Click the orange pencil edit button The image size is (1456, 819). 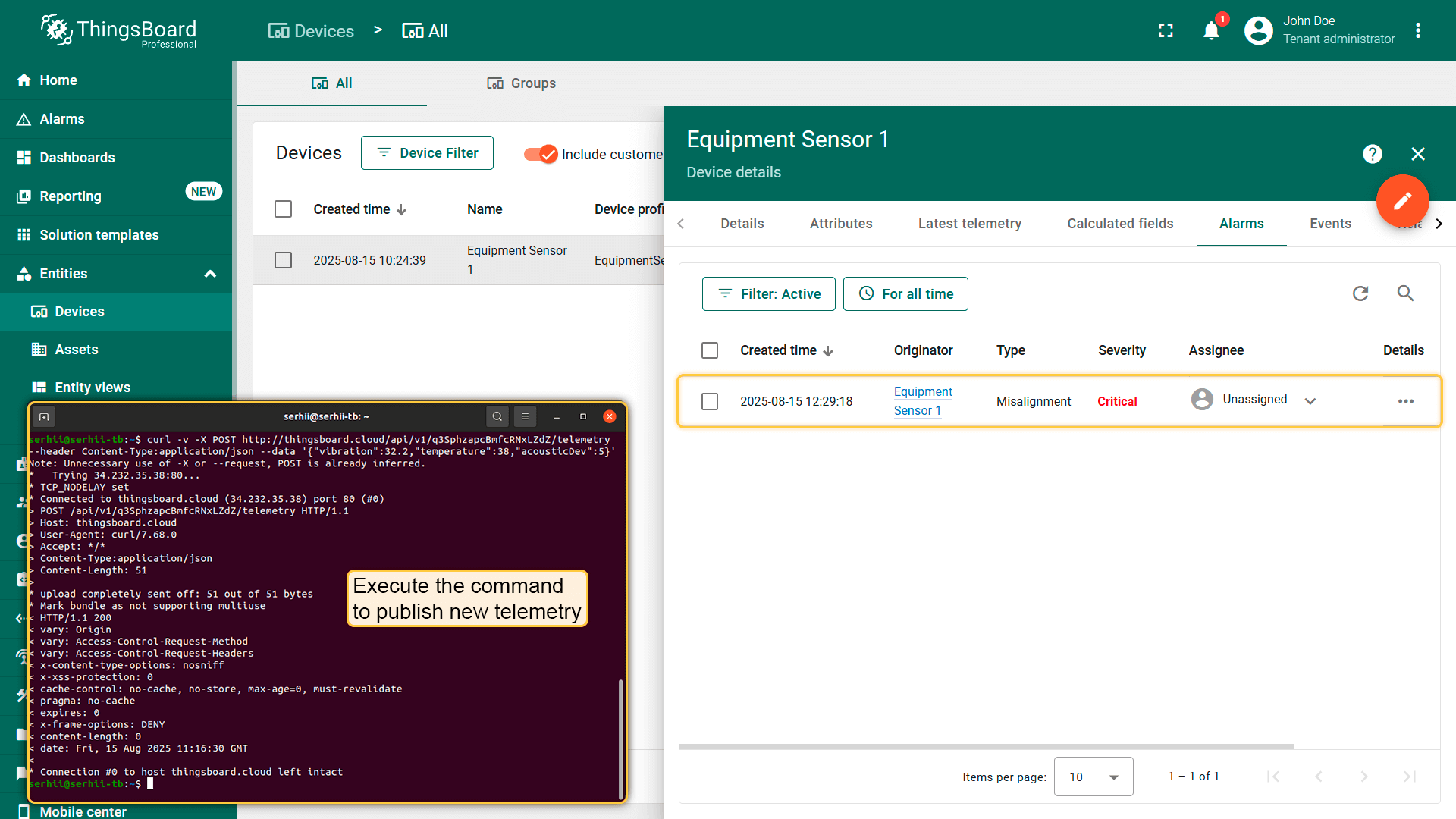(x=1402, y=201)
